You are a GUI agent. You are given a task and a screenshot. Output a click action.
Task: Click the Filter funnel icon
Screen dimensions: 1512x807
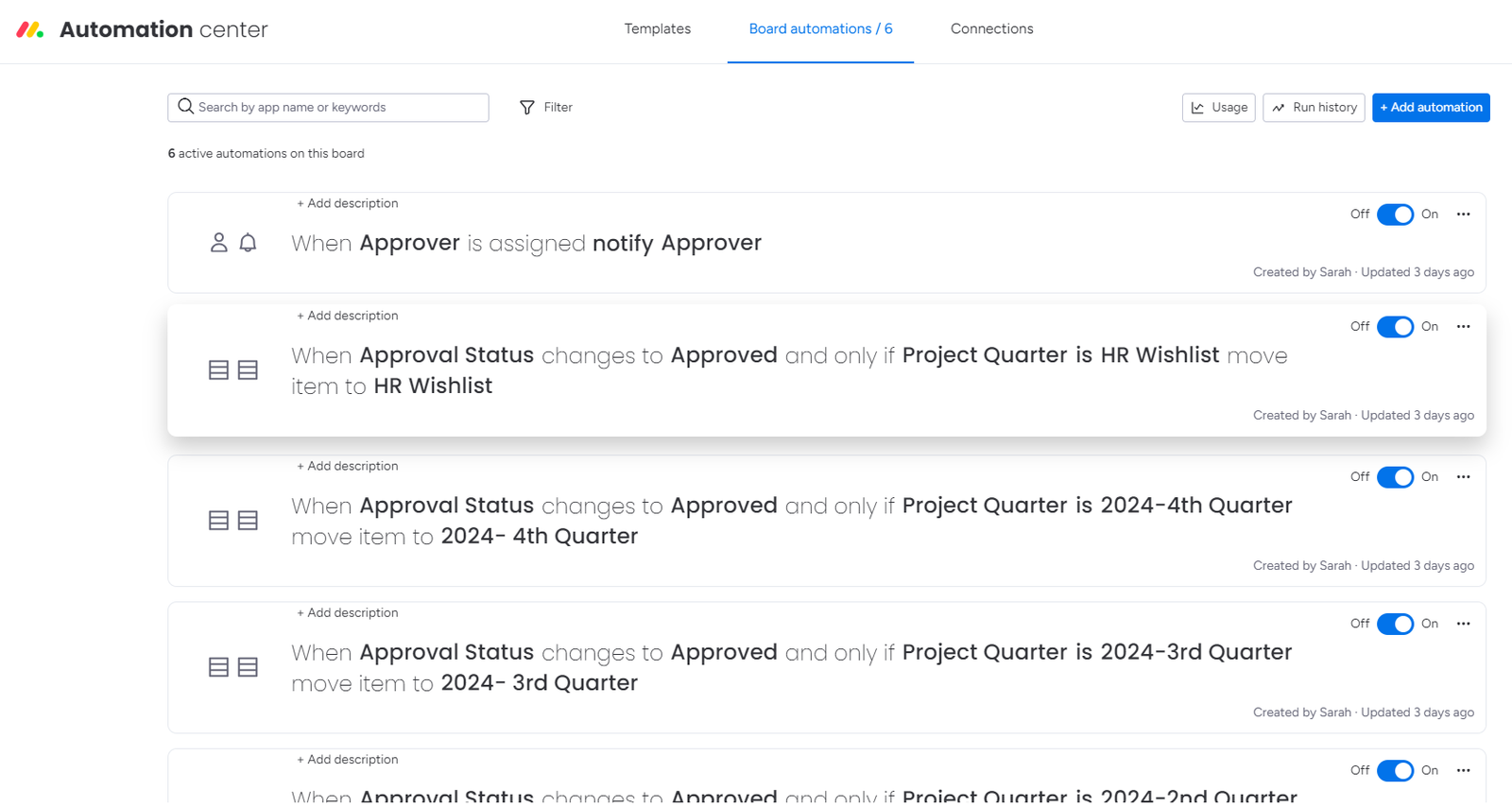click(x=527, y=108)
